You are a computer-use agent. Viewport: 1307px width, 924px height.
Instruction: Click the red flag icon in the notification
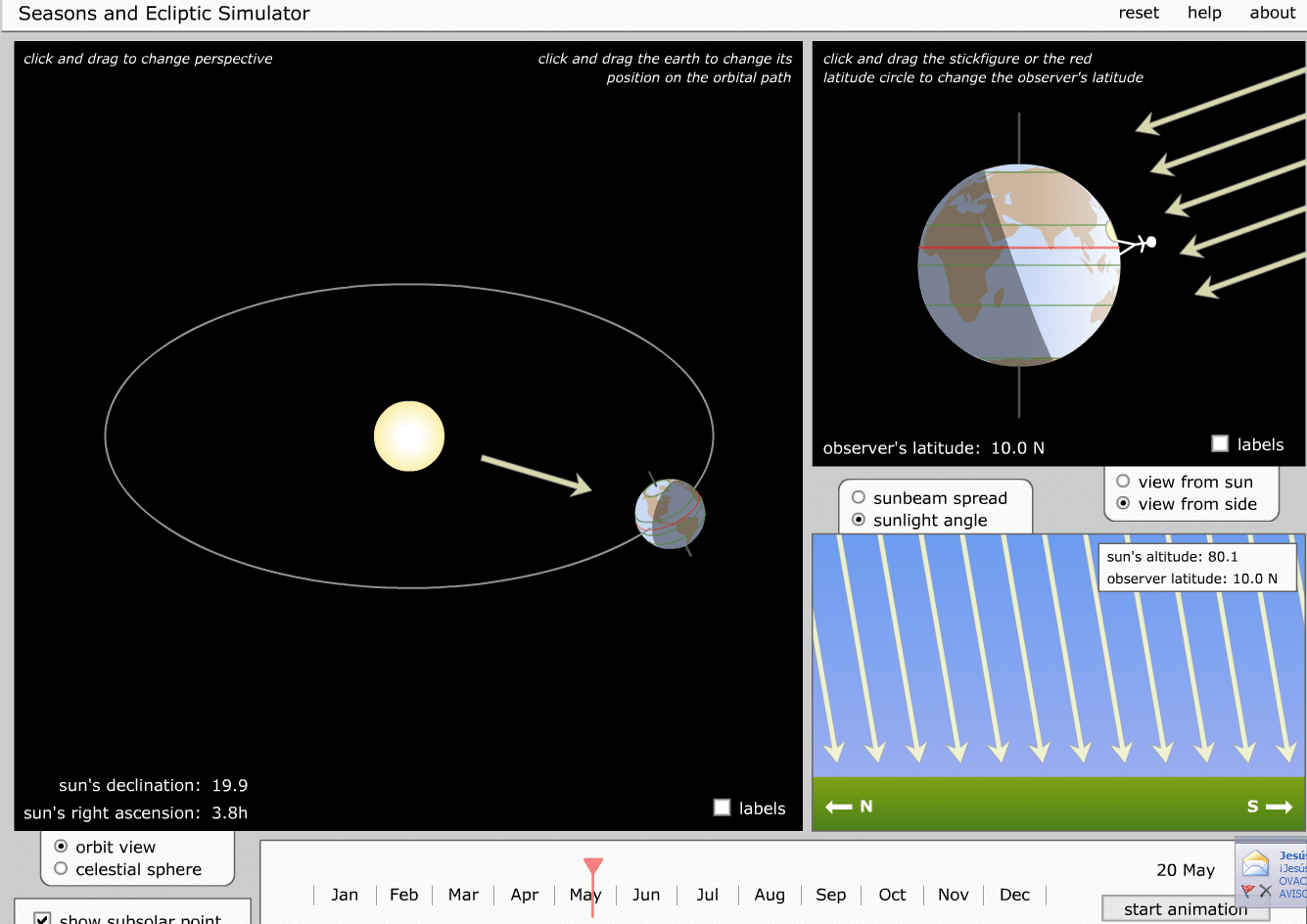1247,891
